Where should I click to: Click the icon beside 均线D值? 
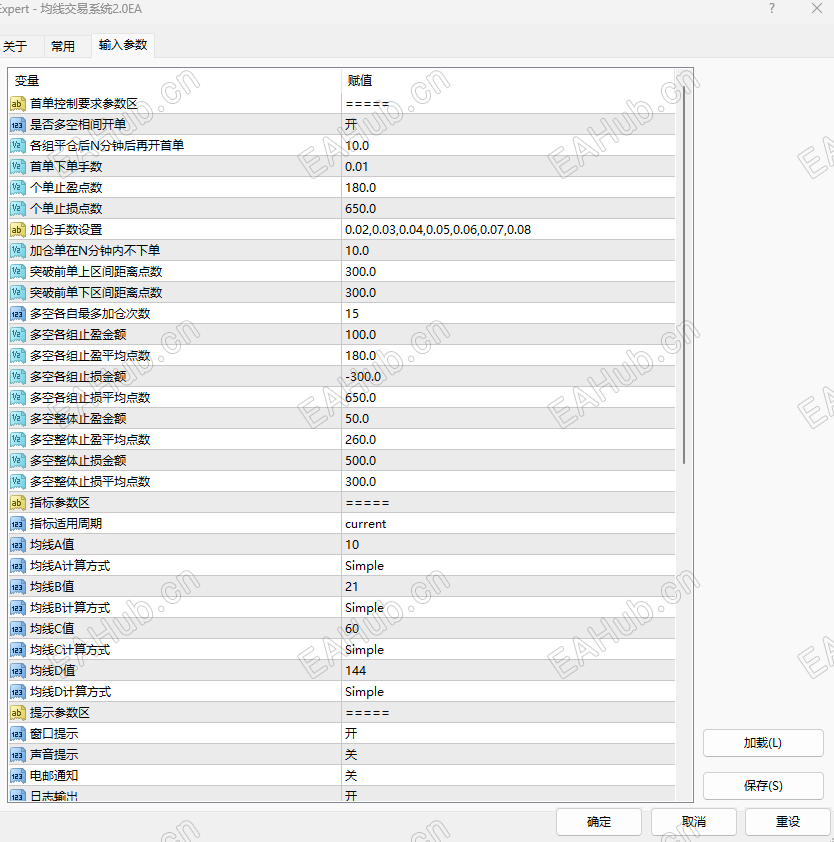[18, 671]
